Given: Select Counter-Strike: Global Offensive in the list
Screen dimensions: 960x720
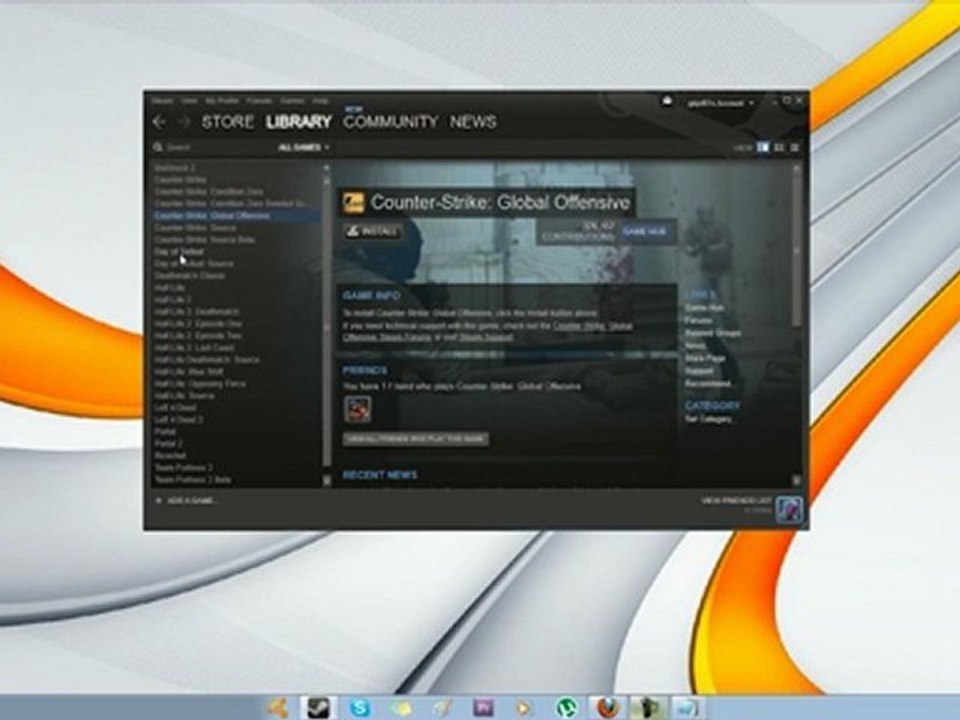Looking at the screenshot, I should pyautogui.click(x=236, y=216).
